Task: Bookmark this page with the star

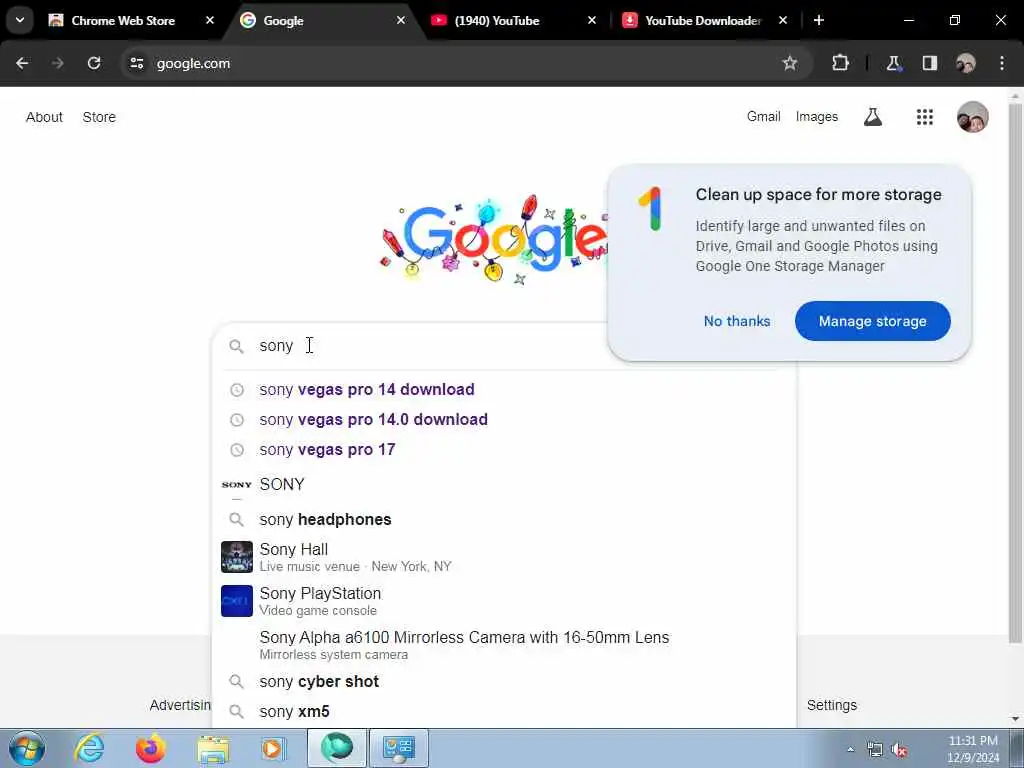Action: coord(790,63)
